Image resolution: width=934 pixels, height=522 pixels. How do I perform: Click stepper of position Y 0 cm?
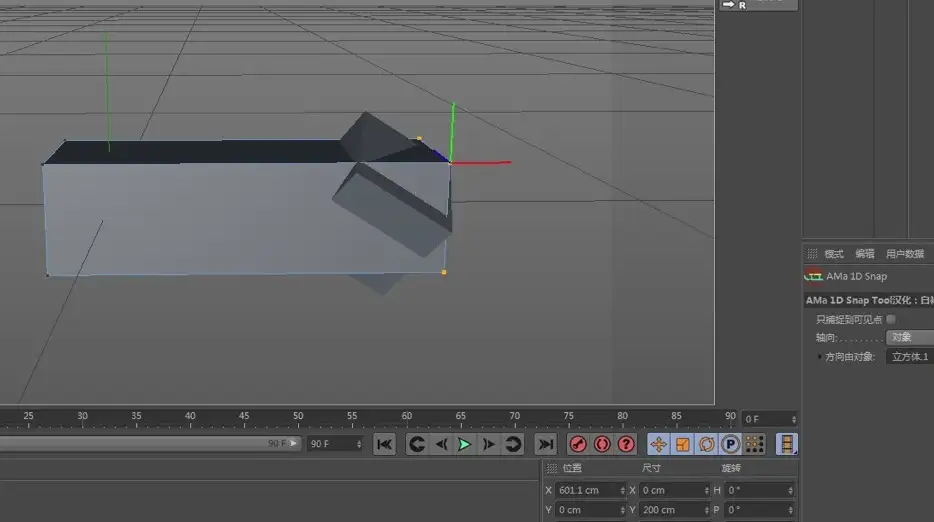[x=622, y=509]
